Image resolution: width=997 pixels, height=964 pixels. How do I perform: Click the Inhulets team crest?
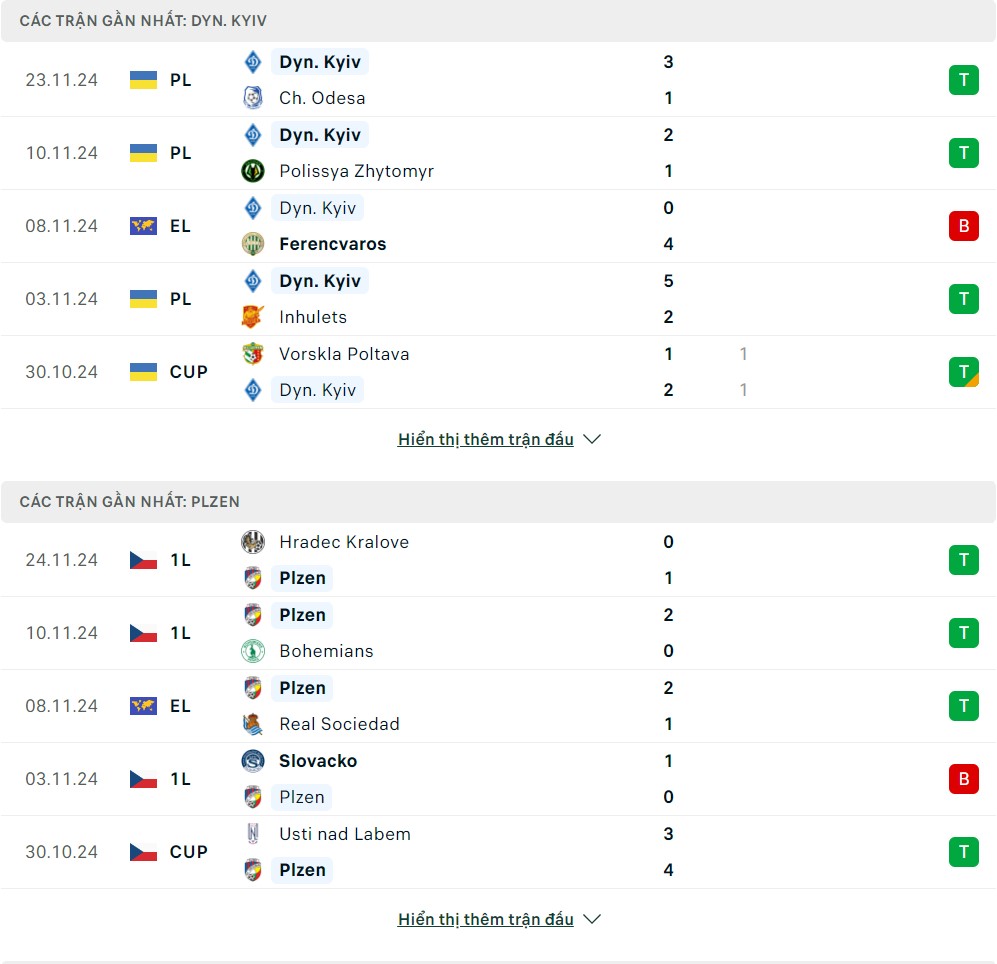252,317
